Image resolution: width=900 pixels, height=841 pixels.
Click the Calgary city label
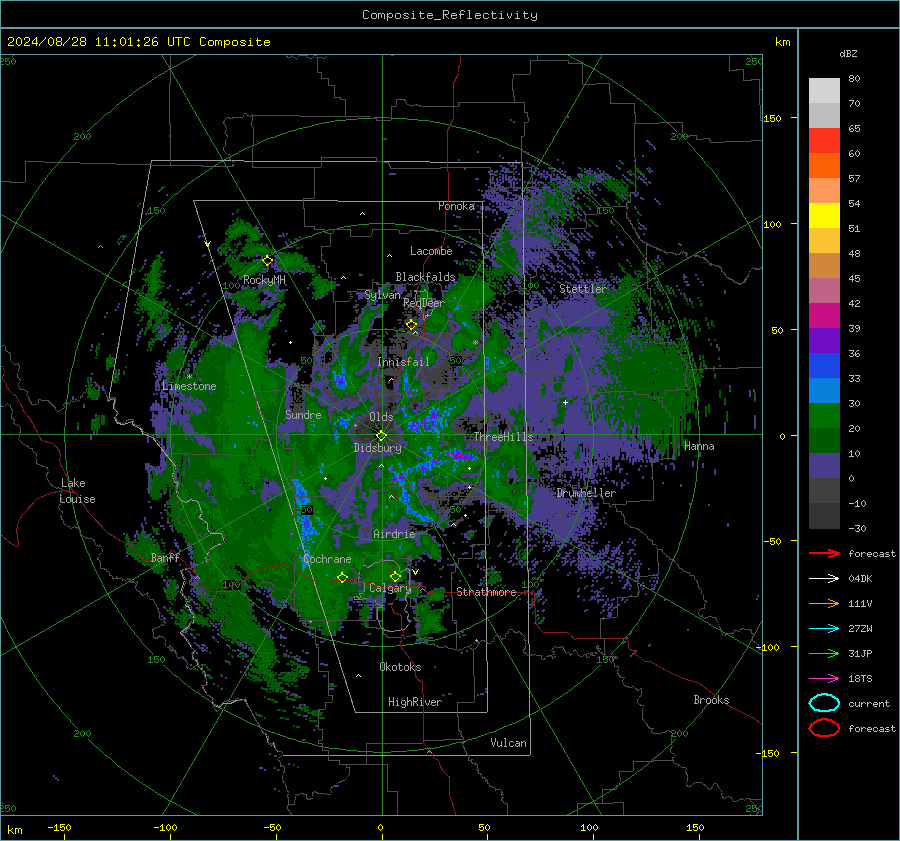point(390,588)
